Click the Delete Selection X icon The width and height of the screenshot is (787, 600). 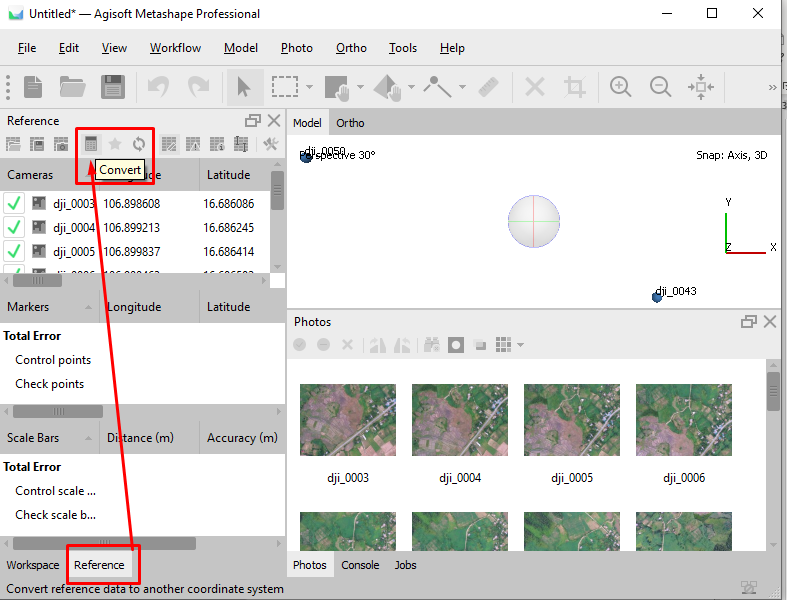coord(535,87)
